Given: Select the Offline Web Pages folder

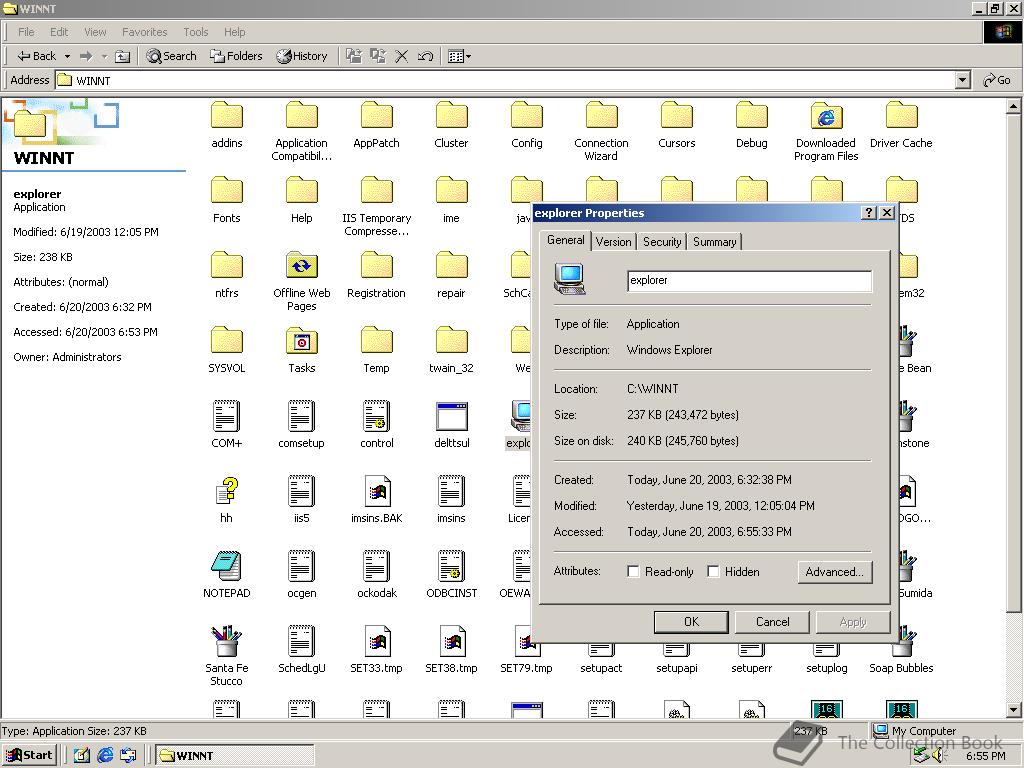Looking at the screenshot, I should (x=302, y=281).
